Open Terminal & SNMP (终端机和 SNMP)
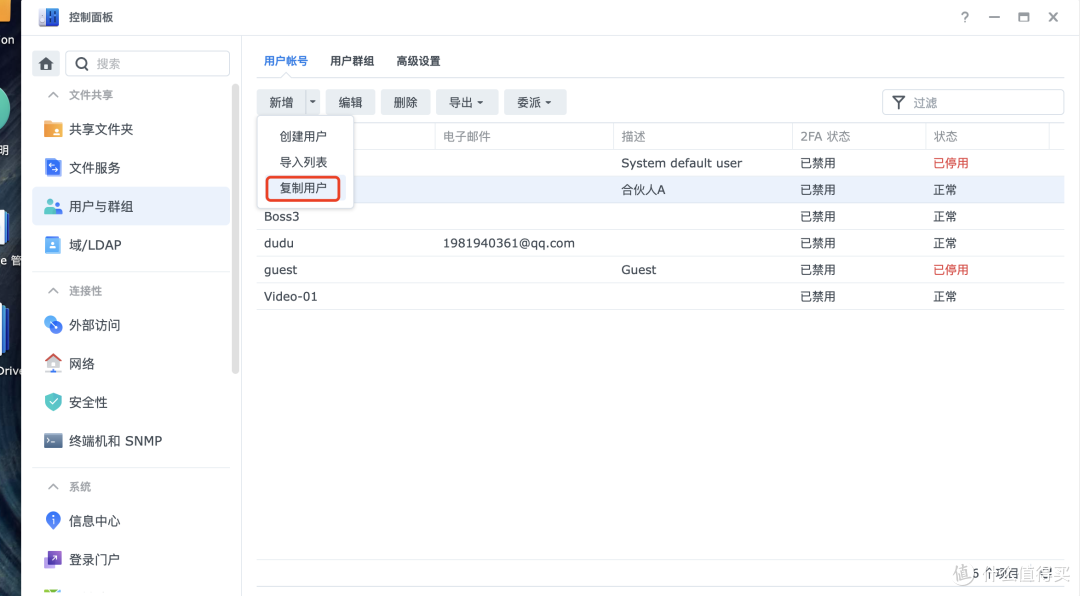1080x596 pixels. (x=131, y=440)
